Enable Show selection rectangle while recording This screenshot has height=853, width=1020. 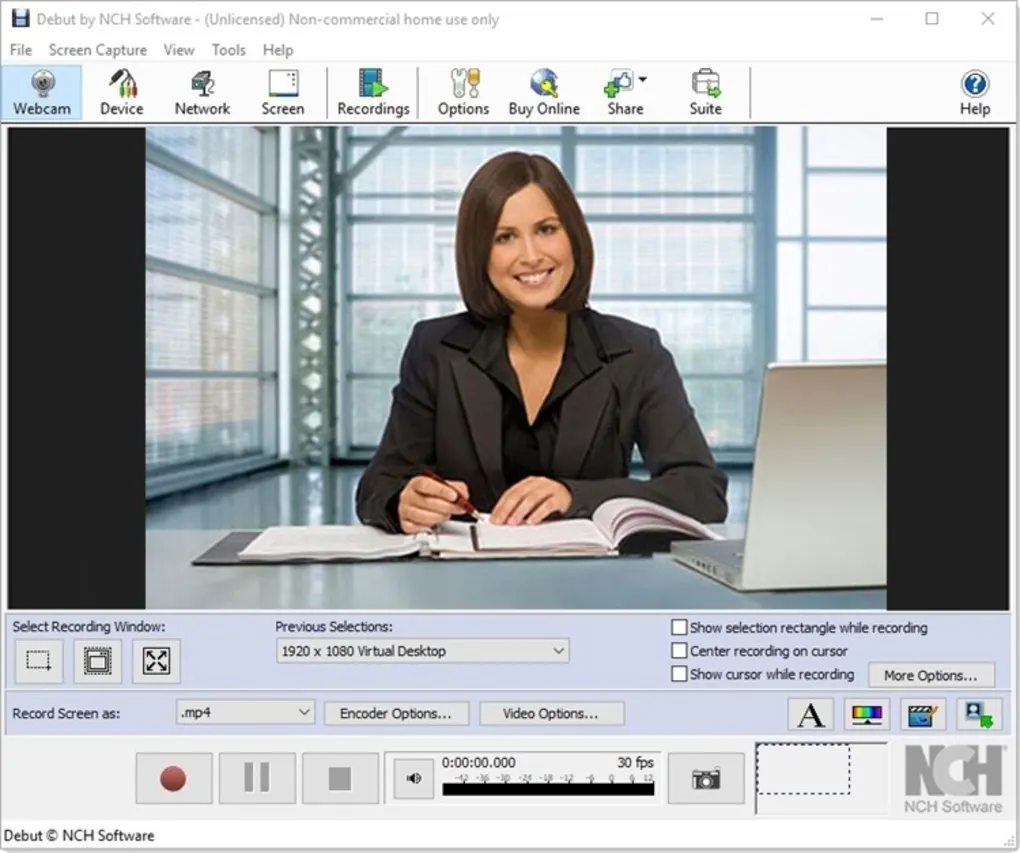(679, 627)
